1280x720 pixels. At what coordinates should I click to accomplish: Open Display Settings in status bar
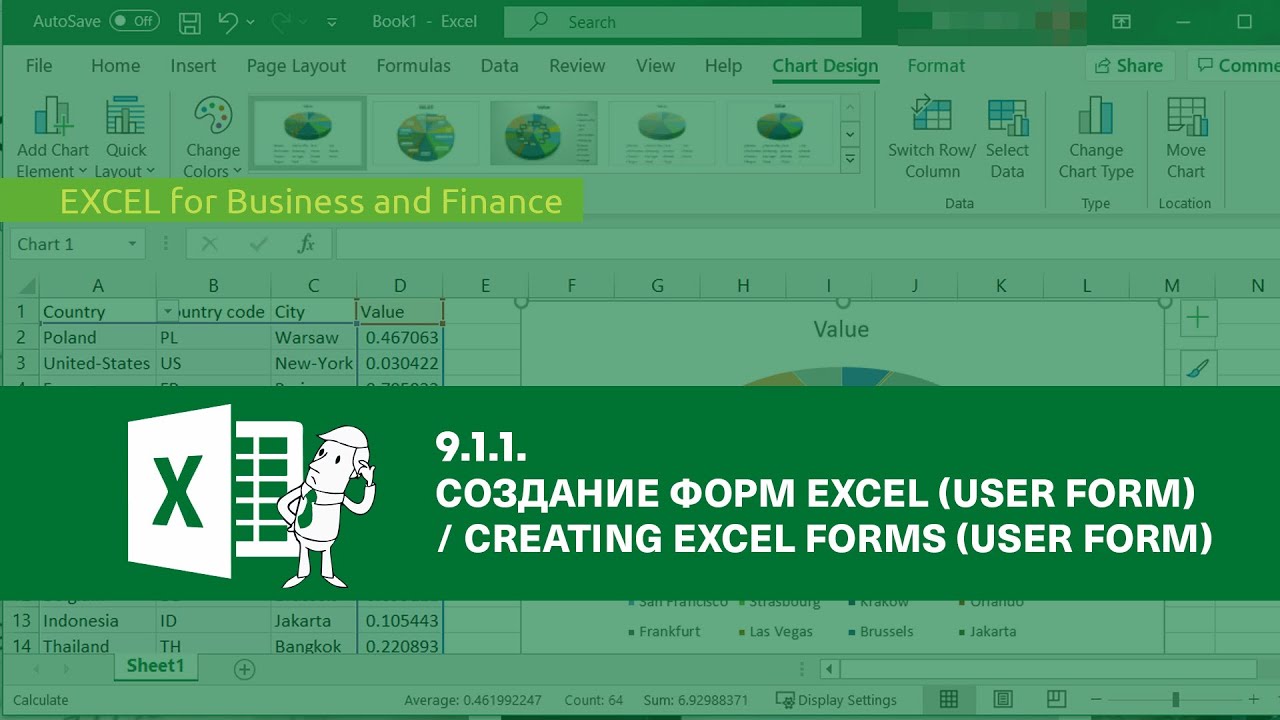tap(836, 700)
